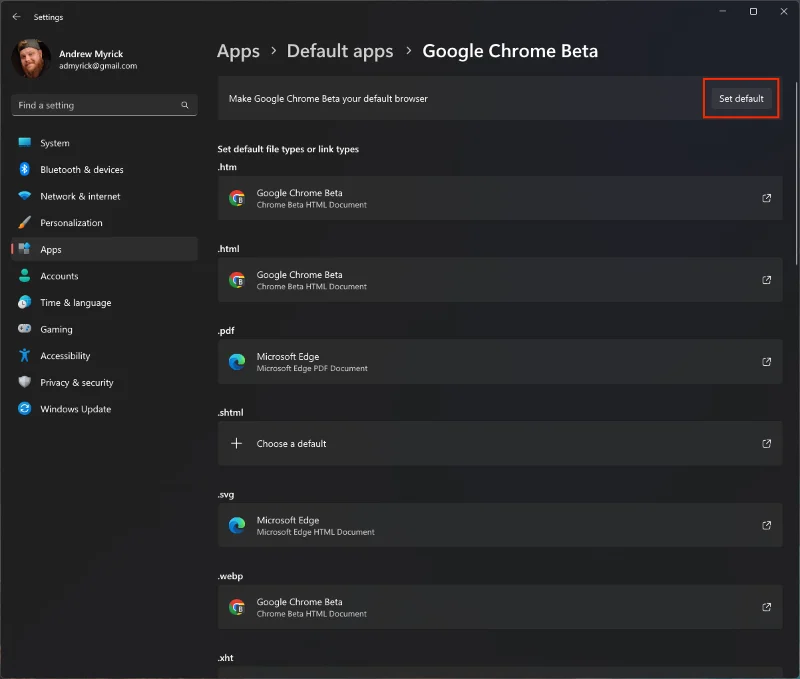Open Personalization settings
This screenshot has height=679, width=800.
(x=104, y=222)
